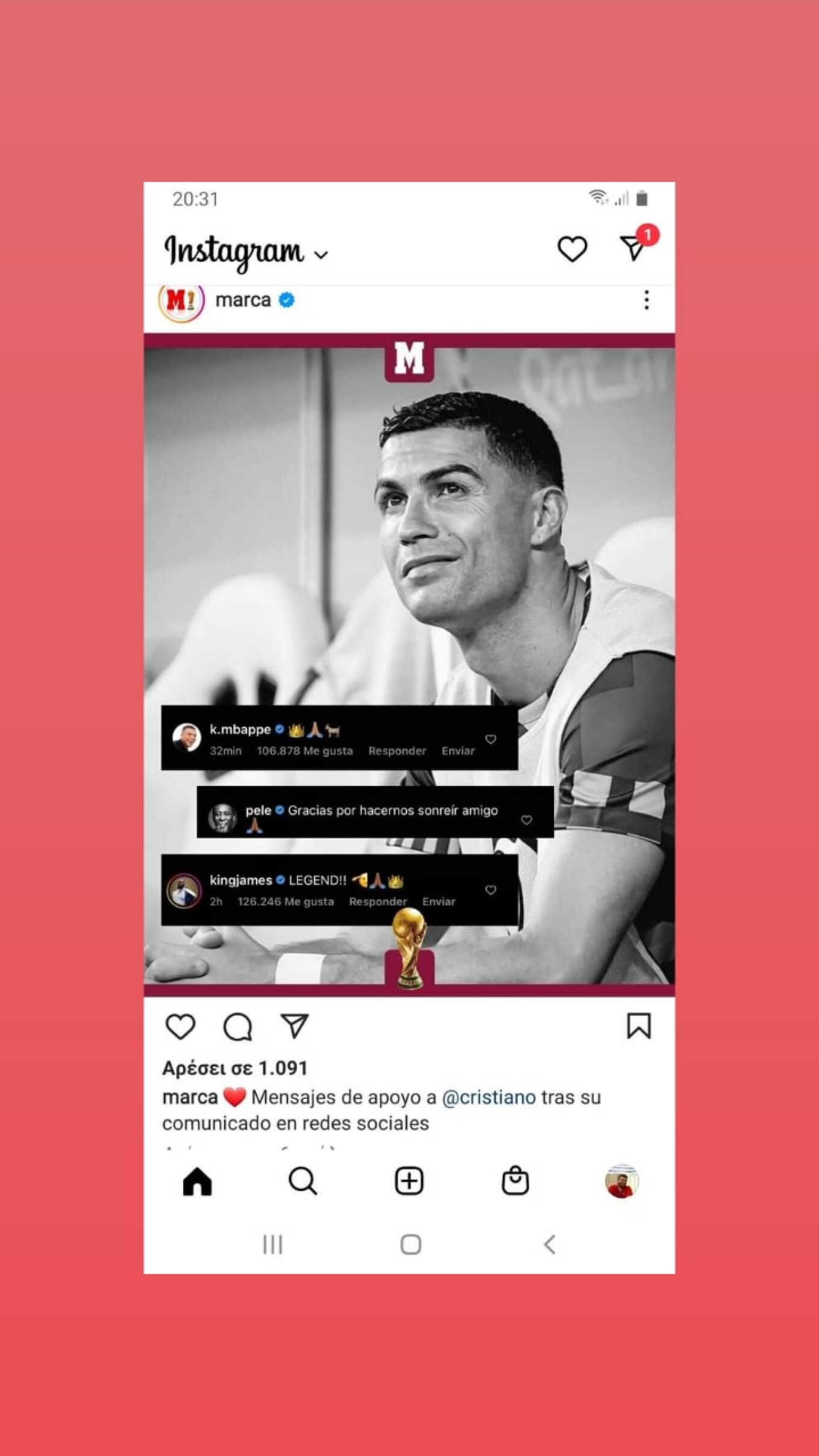Open the Shop bag tab
Viewport: 819px width, 1456px height.
[515, 1181]
